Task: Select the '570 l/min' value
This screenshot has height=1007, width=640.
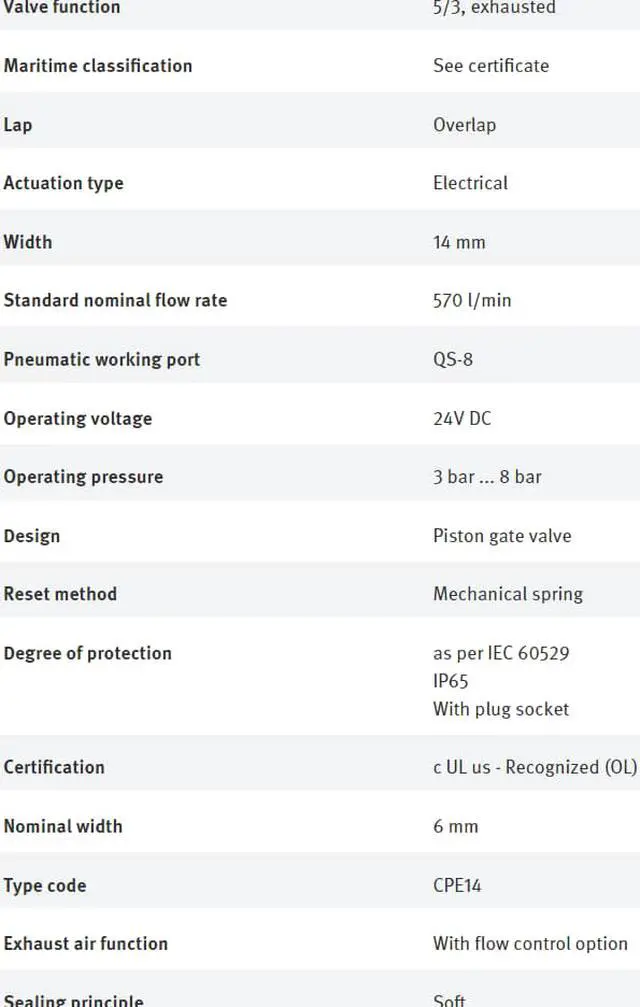Action: click(x=472, y=301)
